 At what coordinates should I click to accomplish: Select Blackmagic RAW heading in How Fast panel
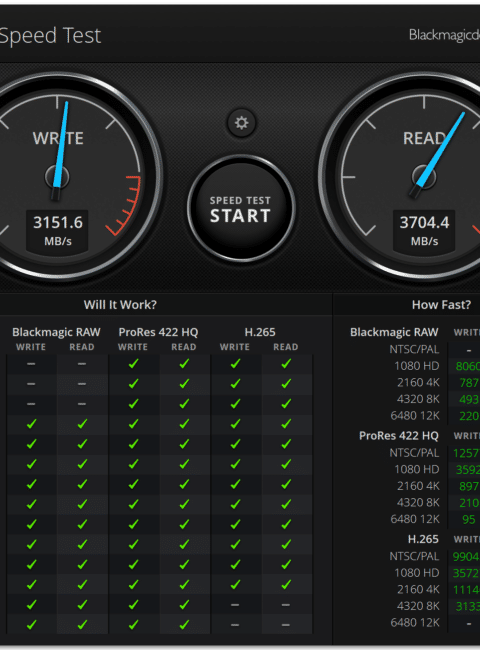pyautogui.click(x=394, y=332)
